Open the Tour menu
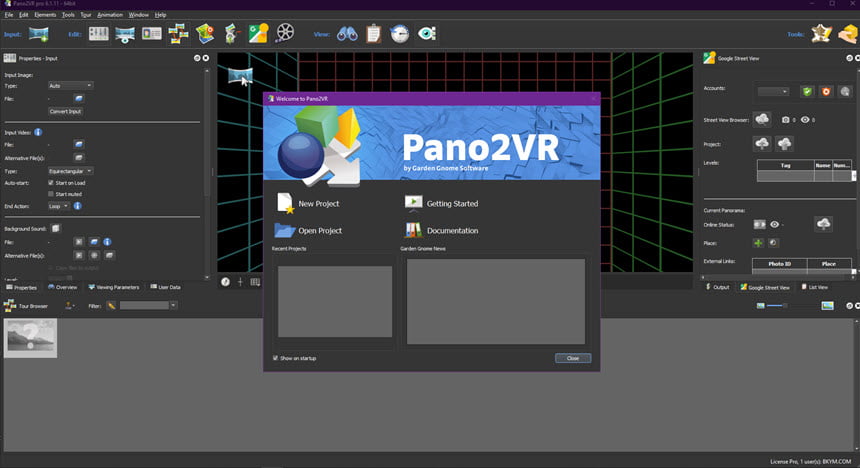860x468 pixels. (86, 15)
